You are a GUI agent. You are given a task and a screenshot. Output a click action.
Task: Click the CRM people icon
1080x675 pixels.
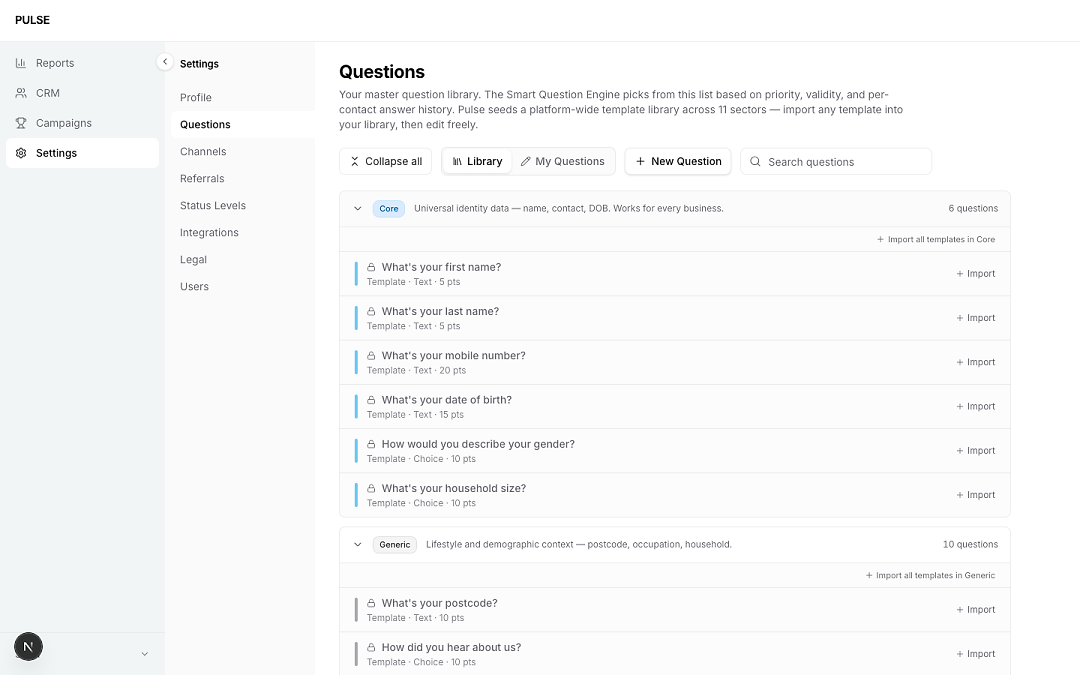click(21, 93)
